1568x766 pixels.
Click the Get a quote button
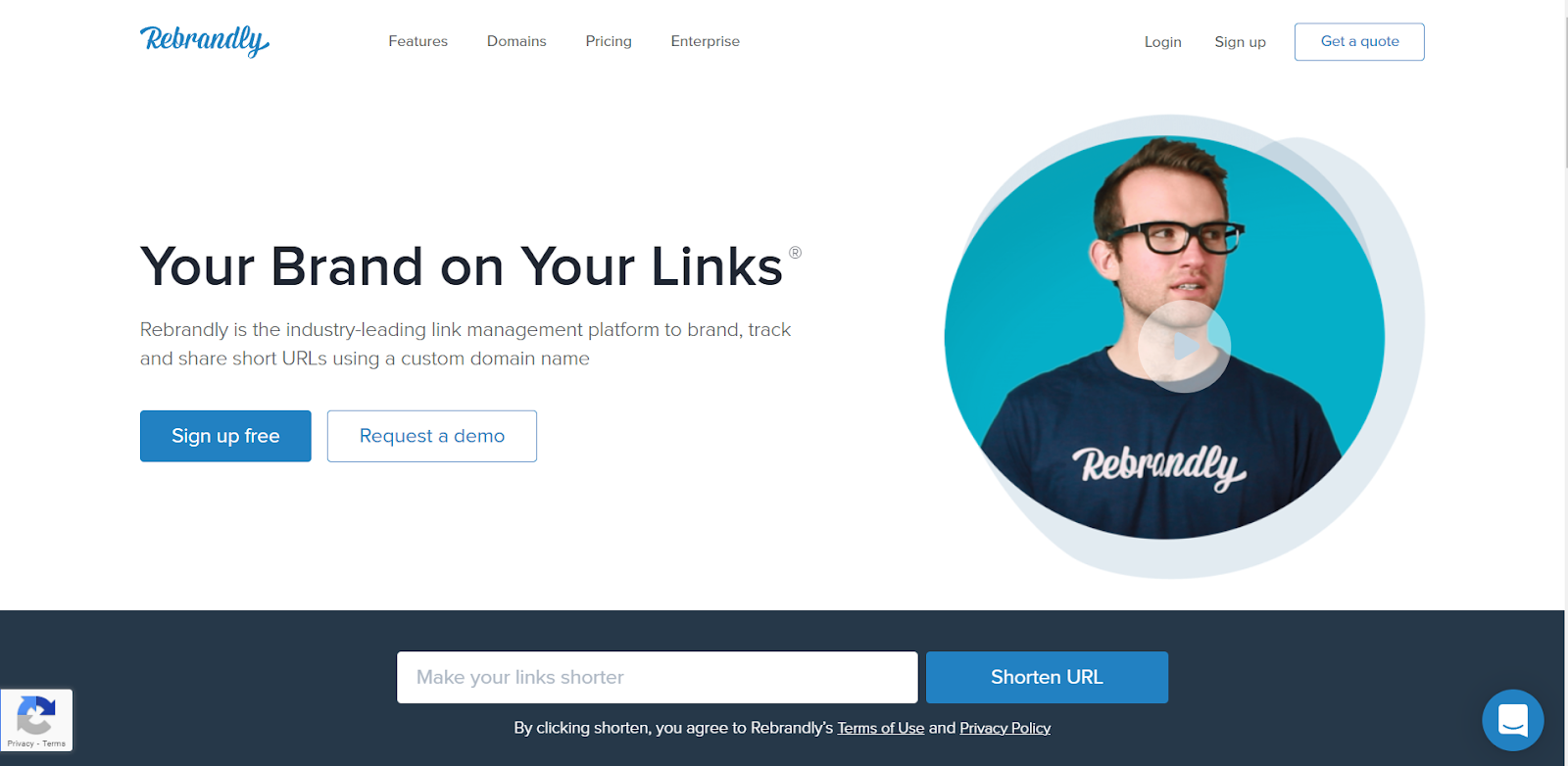pos(1359,41)
